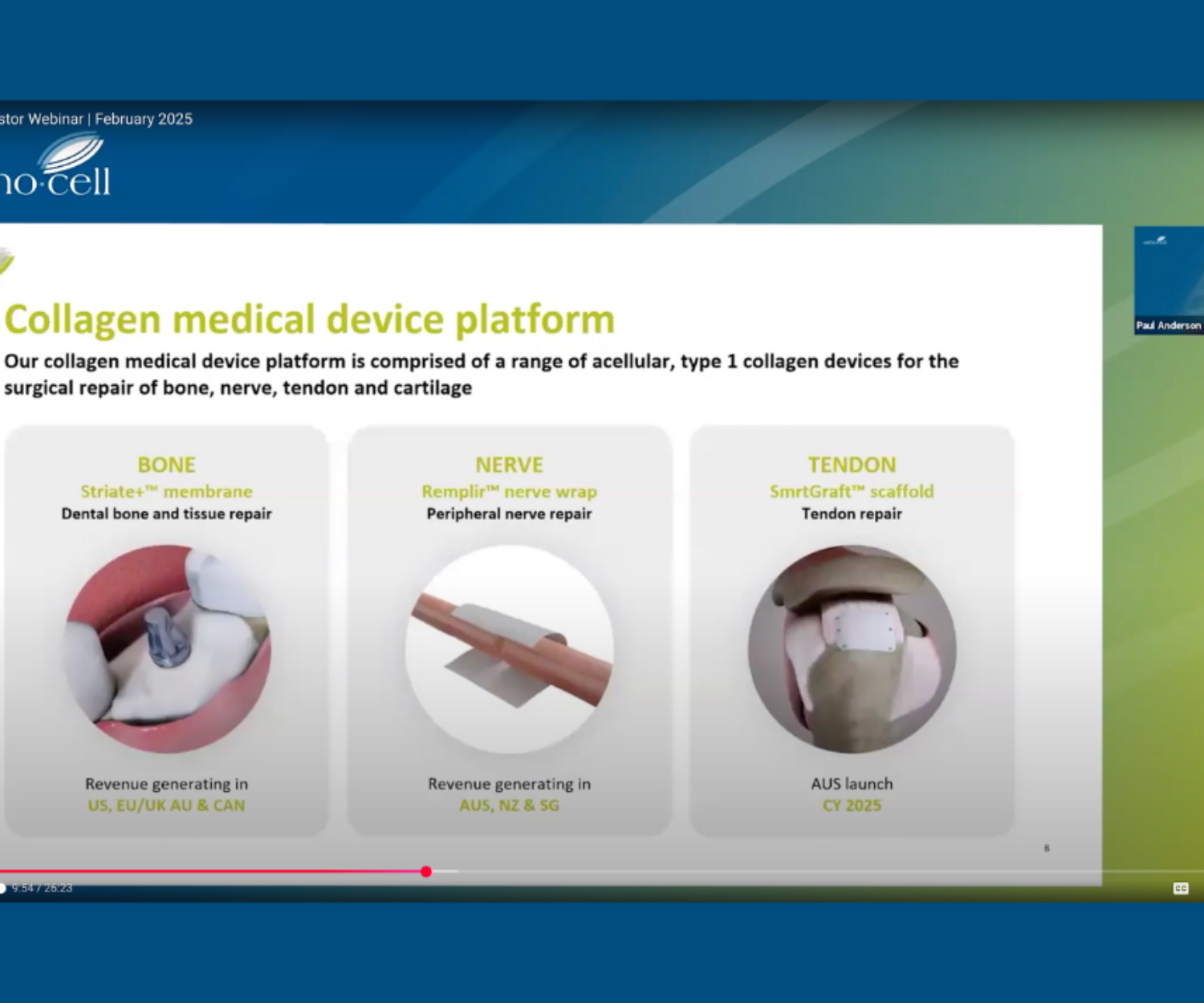This screenshot has width=1204, height=1003.
Task: Click the Striate+ membrane product name
Action: click(166, 491)
